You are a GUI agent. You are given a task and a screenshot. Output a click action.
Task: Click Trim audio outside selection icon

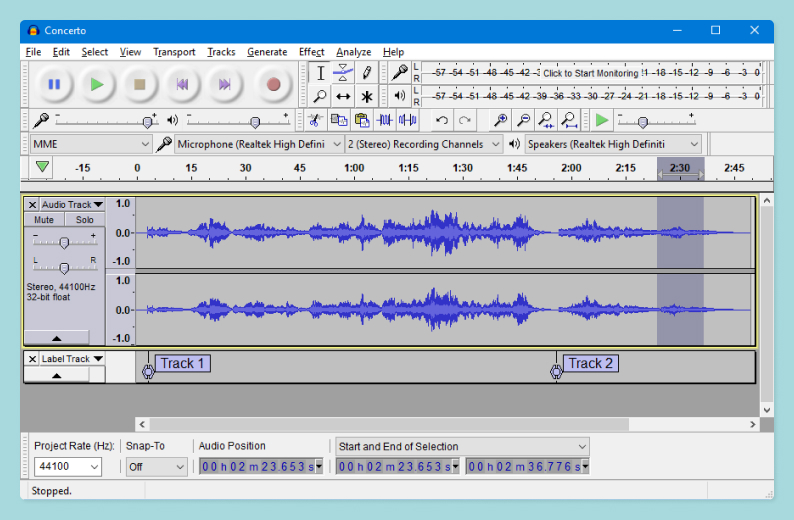tap(384, 121)
